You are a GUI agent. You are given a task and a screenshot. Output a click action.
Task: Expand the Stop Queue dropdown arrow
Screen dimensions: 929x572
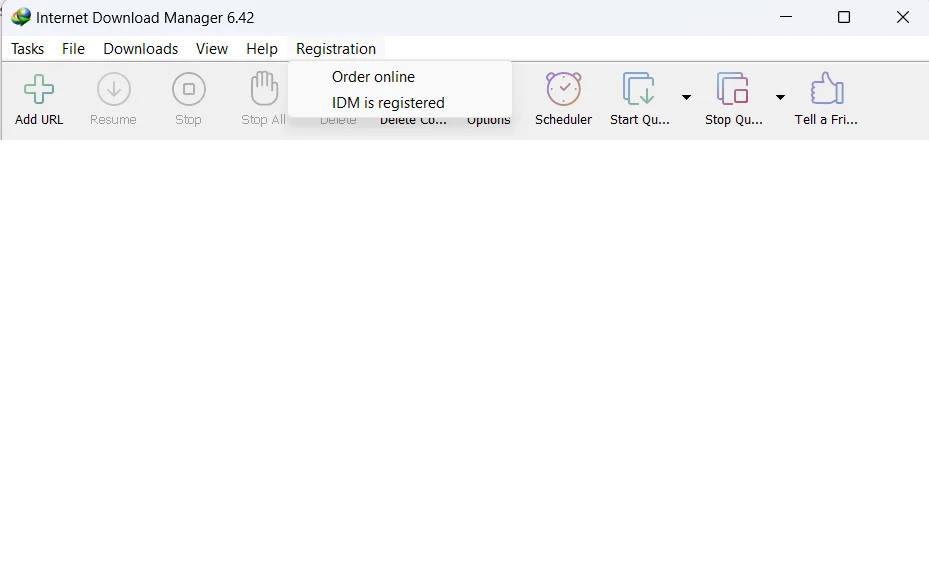[x=780, y=97]
